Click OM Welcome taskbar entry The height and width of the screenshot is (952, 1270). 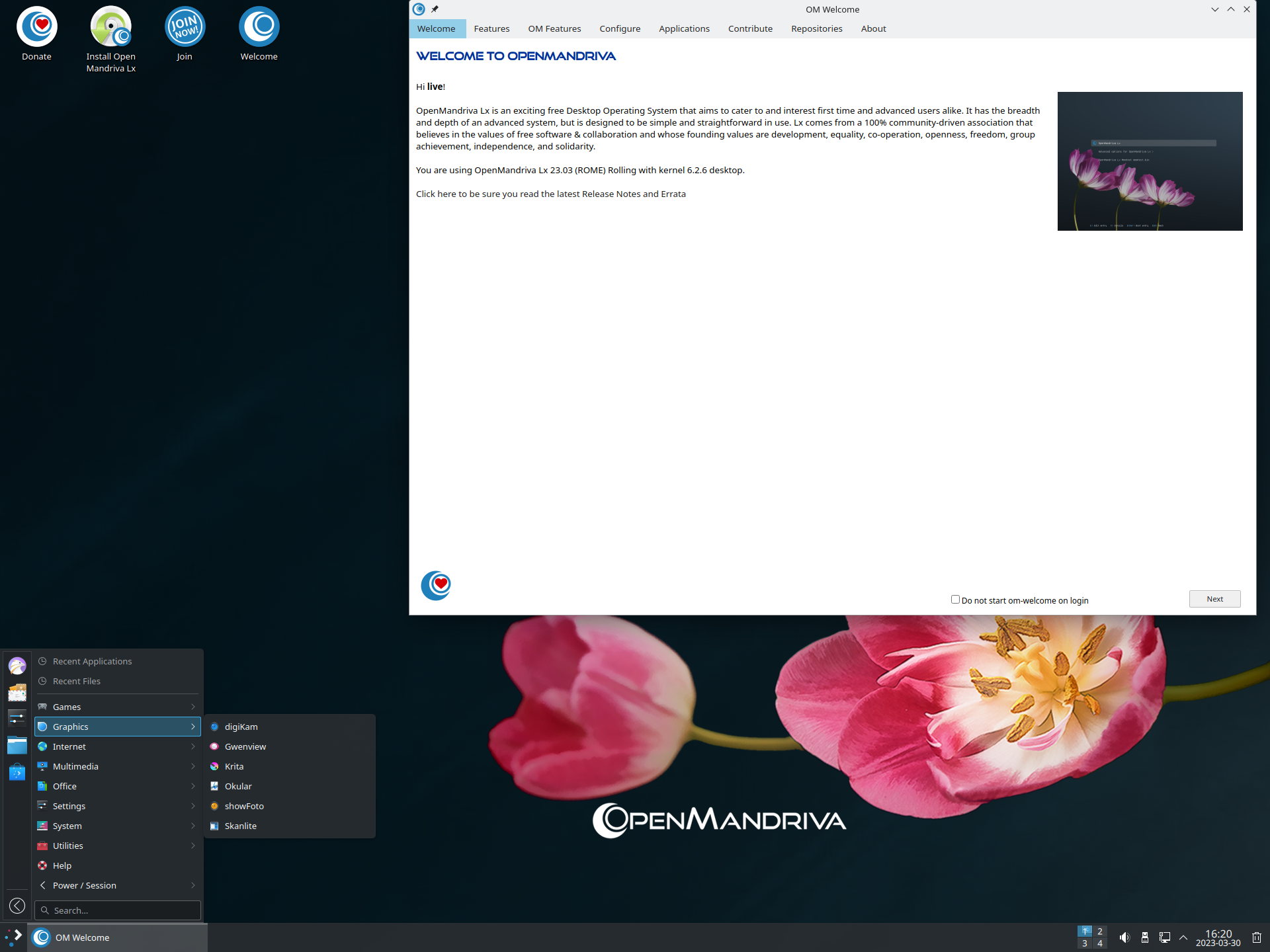tap(118, 937)
